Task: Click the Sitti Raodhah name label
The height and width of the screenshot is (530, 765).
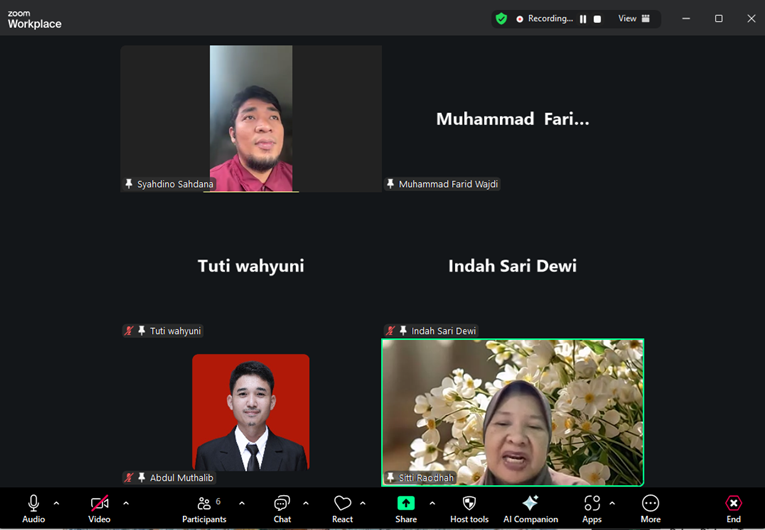Action: tap(426, 478)
